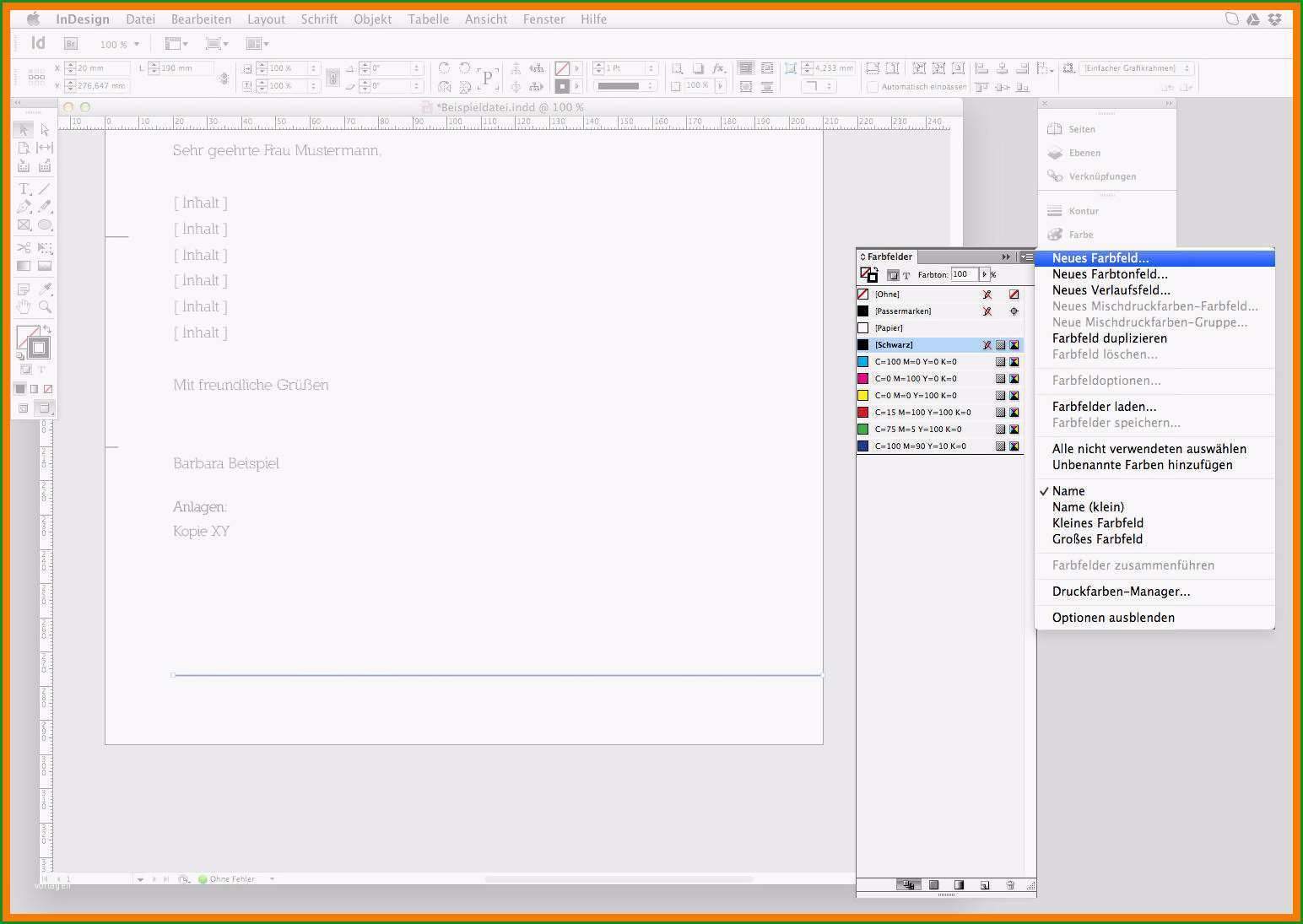
Task: Select the Rectangle Frame tool
Action: pyautogui.click(x=24, y=225)
